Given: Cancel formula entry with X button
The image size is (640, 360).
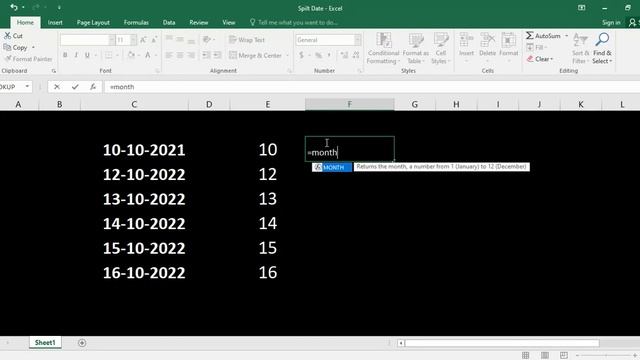Looking at the screenshot, I should tap(57, 87).
